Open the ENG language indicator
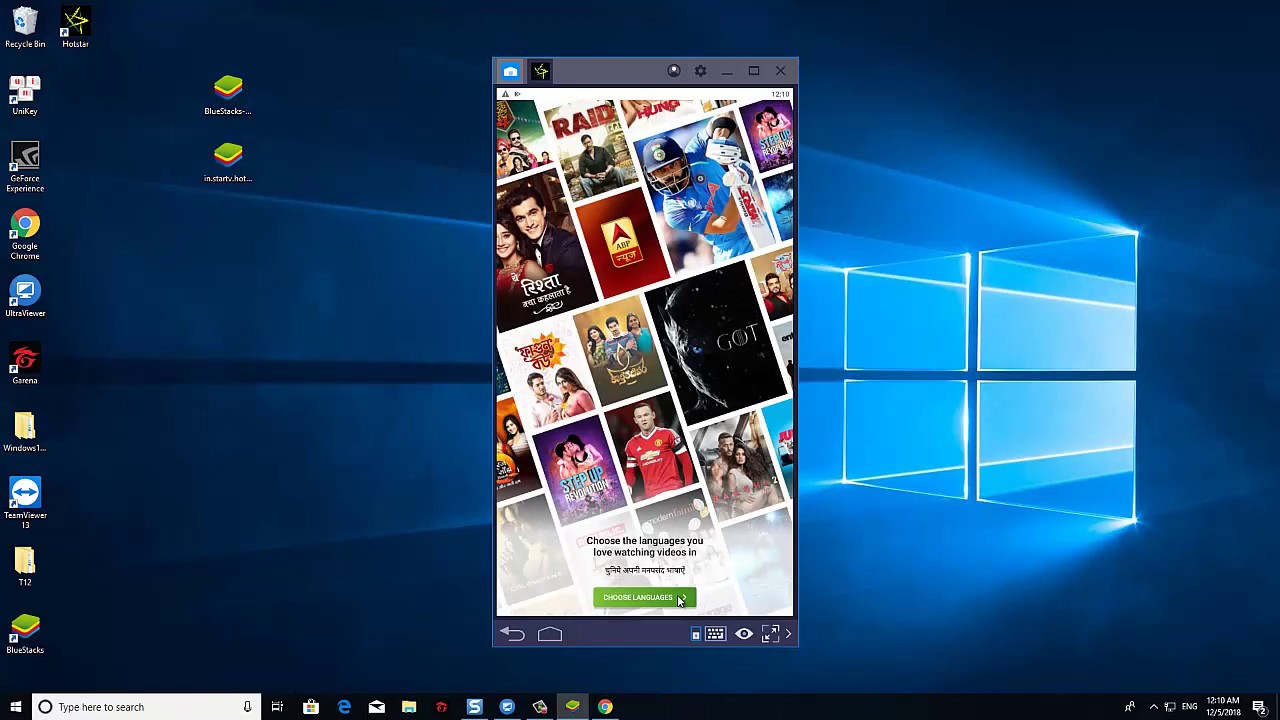1280x720 pixels. (x=1189, y=707)
